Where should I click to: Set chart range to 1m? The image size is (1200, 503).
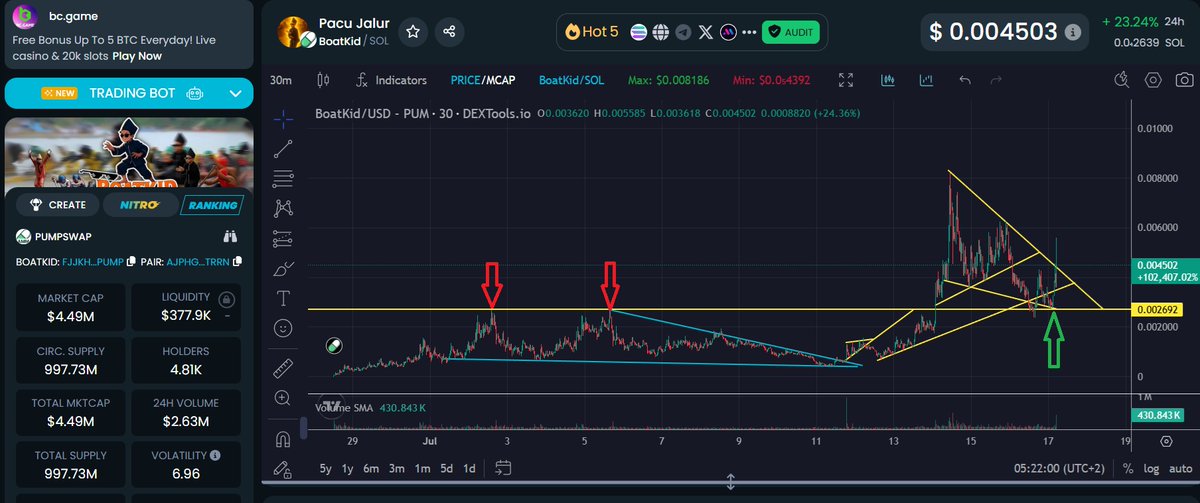422,468
